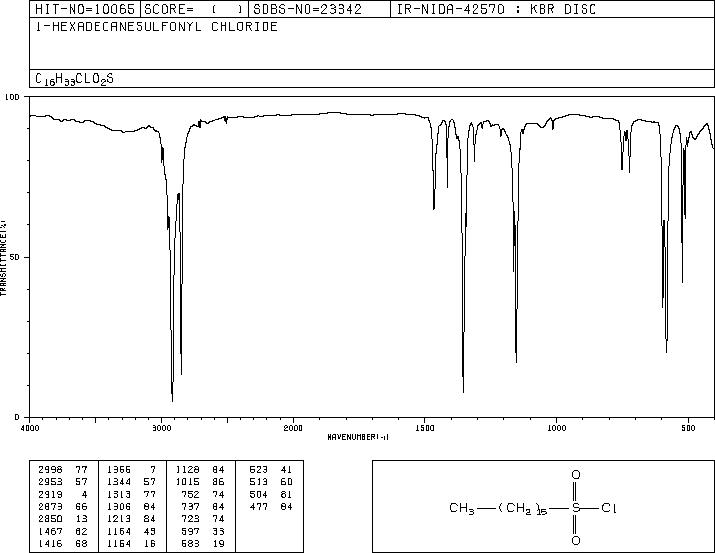Viewport: 715px width, 553px height.
Task: Click the SDBS-NO=23342 header cell
Action: (320, 9)
